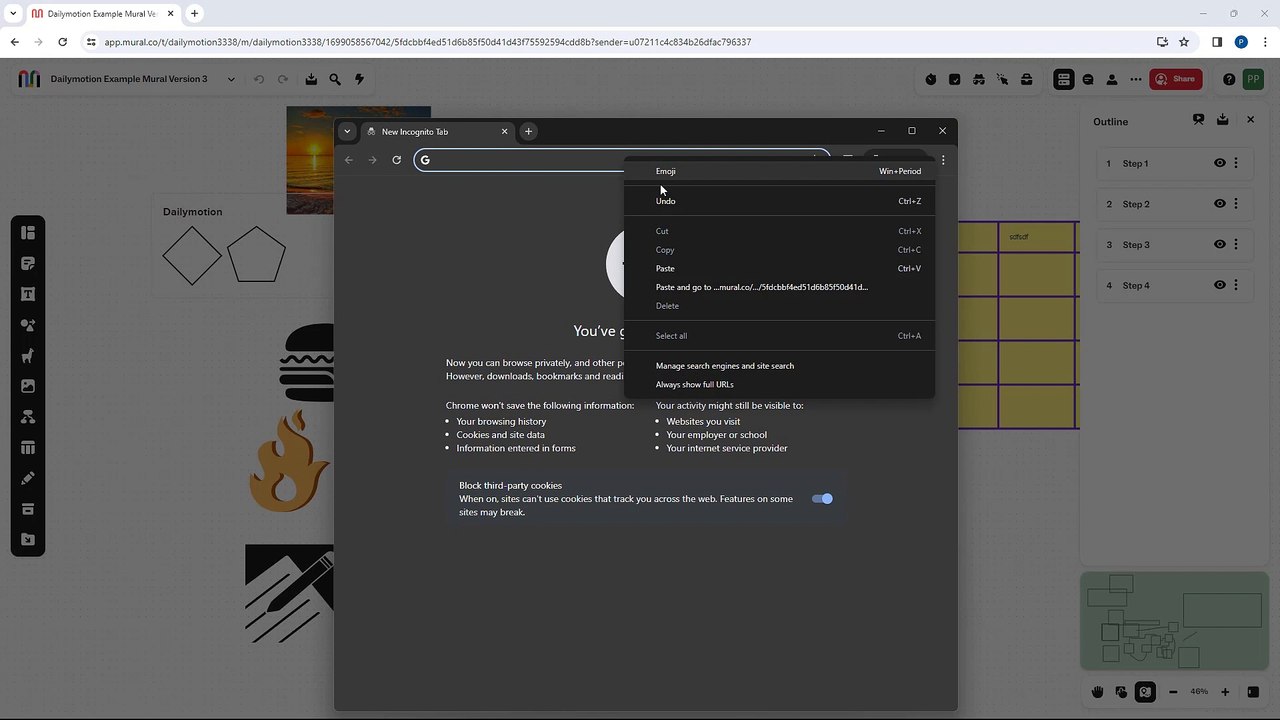The width and height of the screenshot is (1280, 720).
Task: Bookmark the Mural page with the star
Action: [x=1184, y=42]
